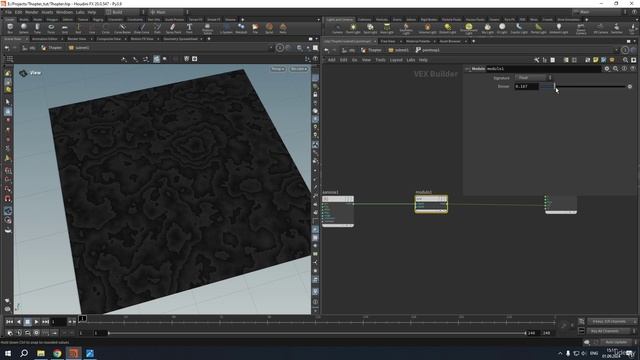Jump to first frame

tap(9, 322)
